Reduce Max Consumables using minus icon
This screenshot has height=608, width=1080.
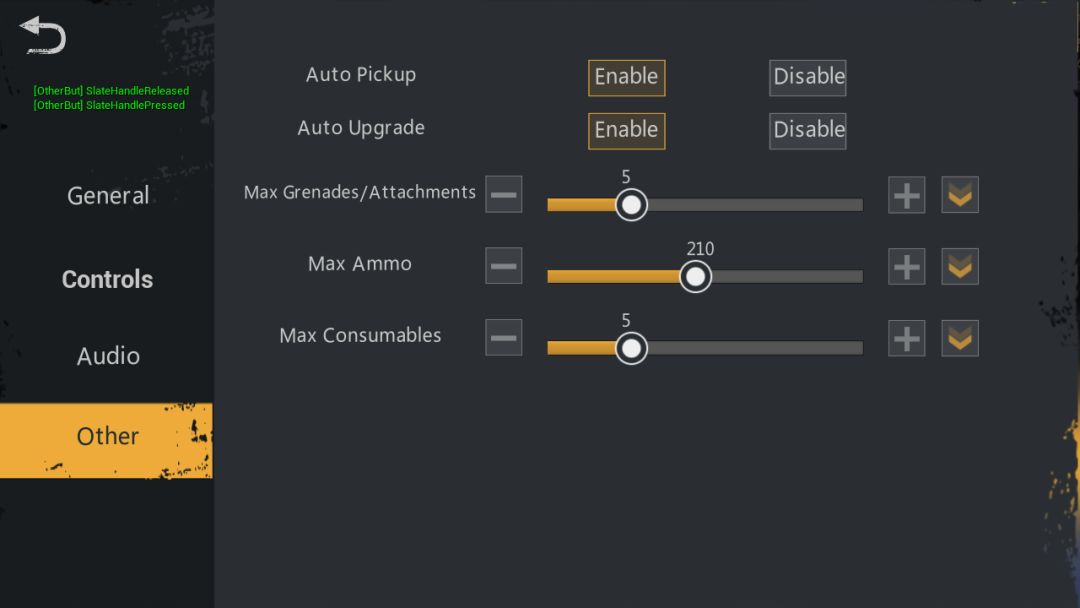(x=504, y=338)
